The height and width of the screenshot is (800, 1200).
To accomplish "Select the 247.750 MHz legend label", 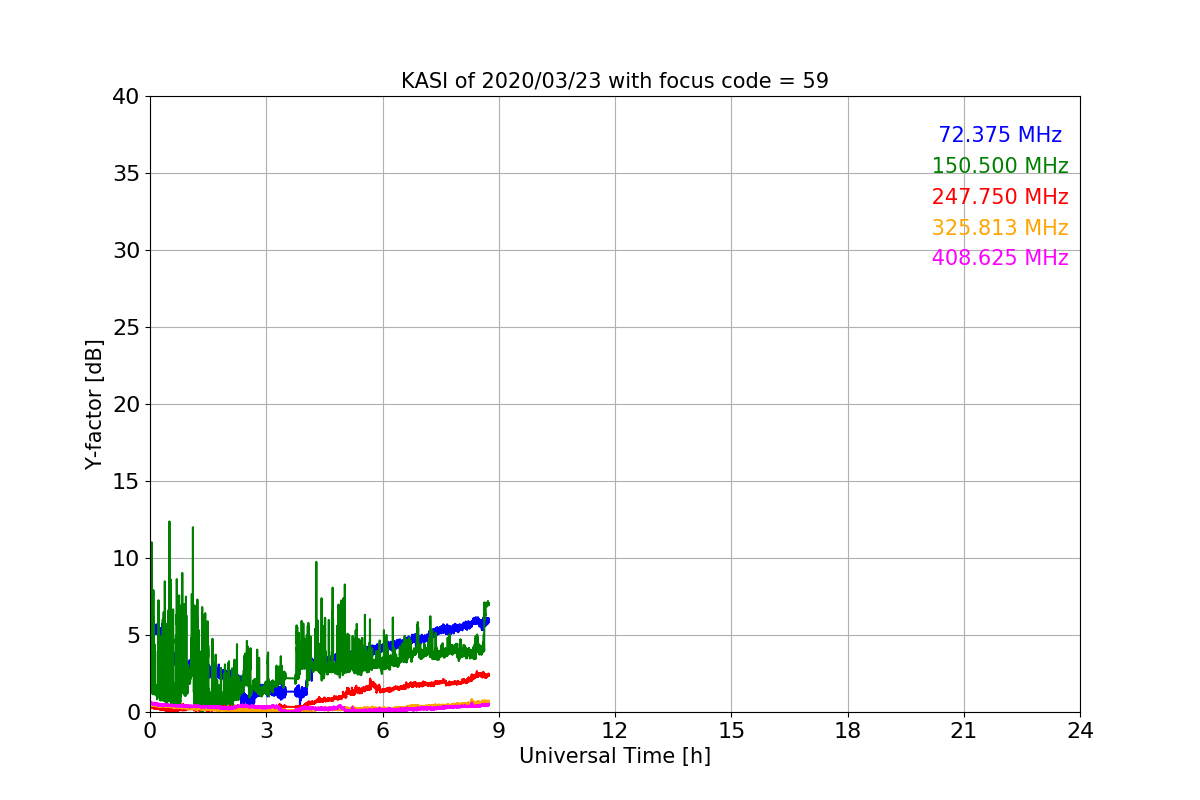I will click(x=1000, y=197).
